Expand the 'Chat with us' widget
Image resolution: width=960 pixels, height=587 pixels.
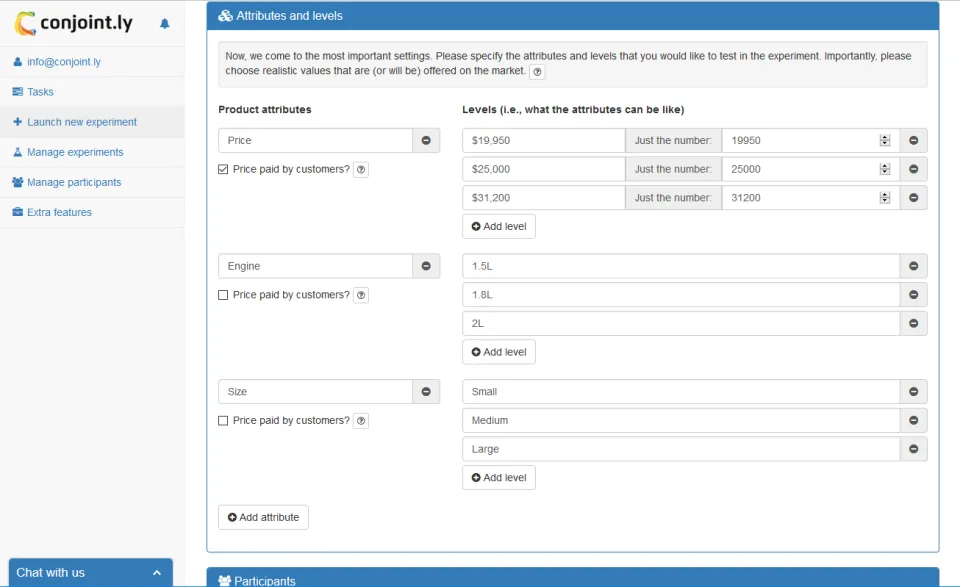point(91,573)
